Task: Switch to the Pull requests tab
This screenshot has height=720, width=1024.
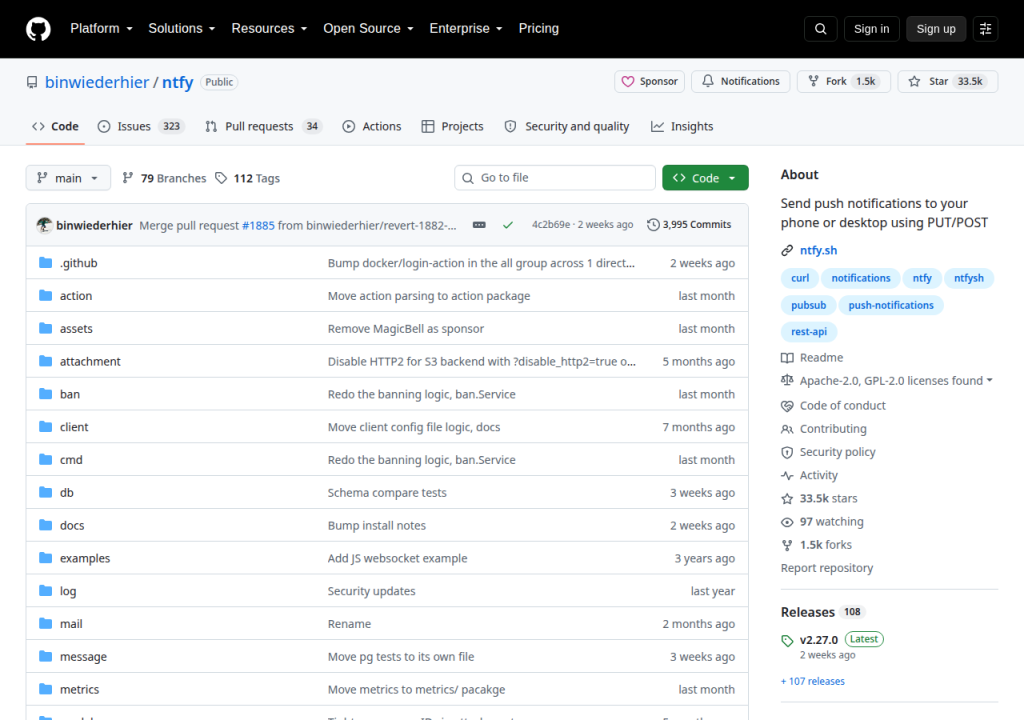Action: (263, 126)
